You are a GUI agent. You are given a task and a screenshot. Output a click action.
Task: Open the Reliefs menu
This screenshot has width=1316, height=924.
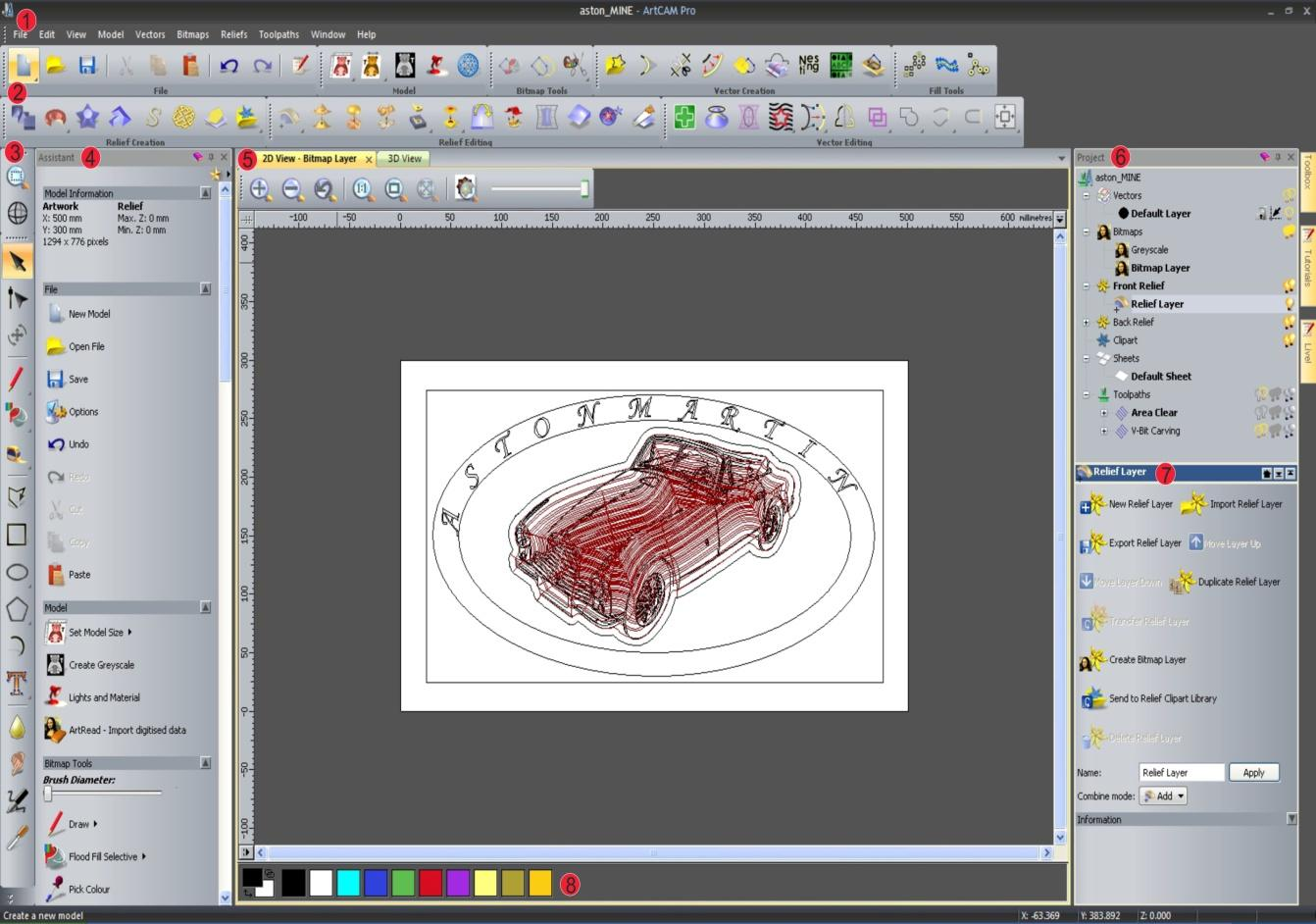(233, 34)
